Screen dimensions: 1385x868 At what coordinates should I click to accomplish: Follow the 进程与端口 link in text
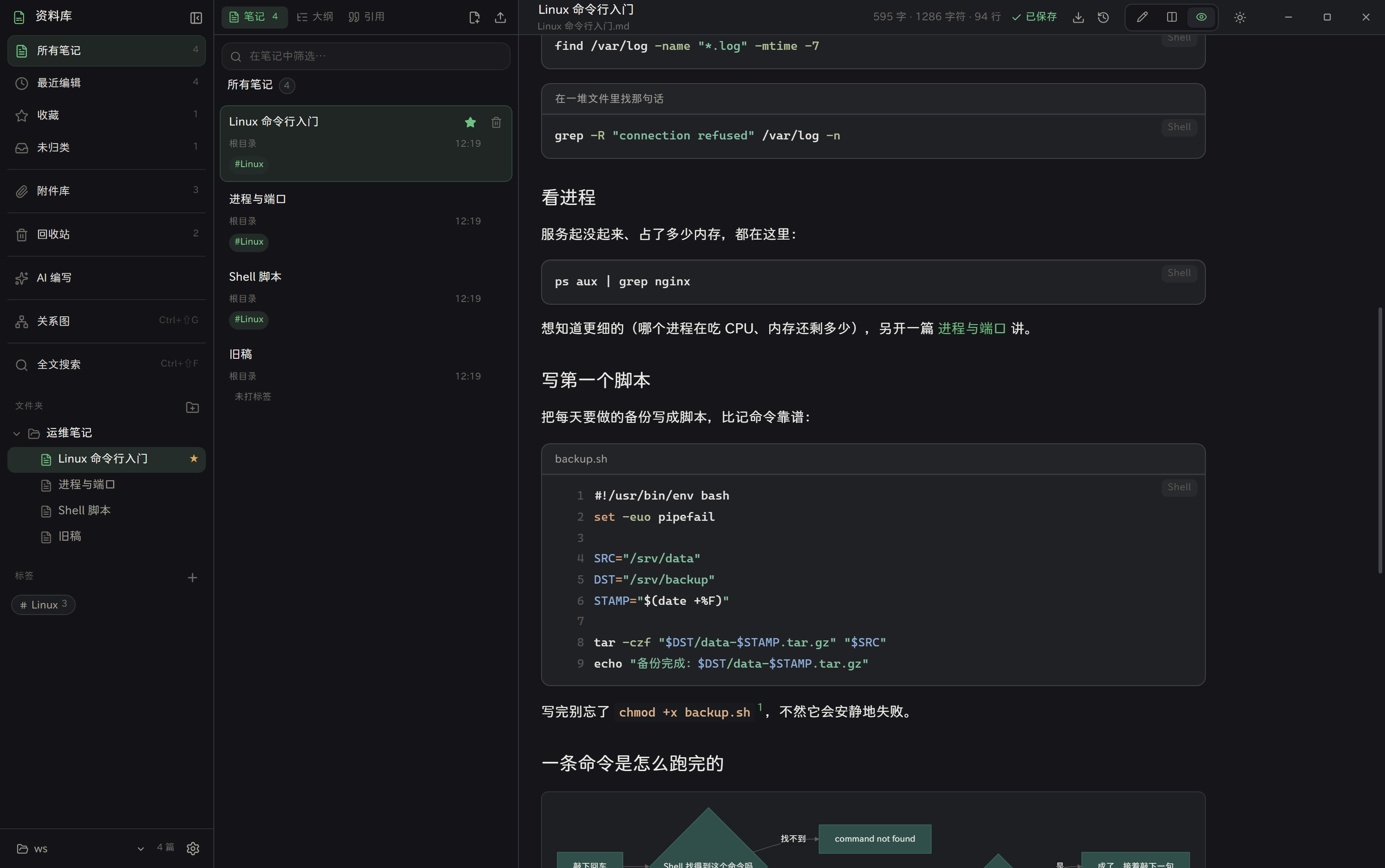pos(971,328)
